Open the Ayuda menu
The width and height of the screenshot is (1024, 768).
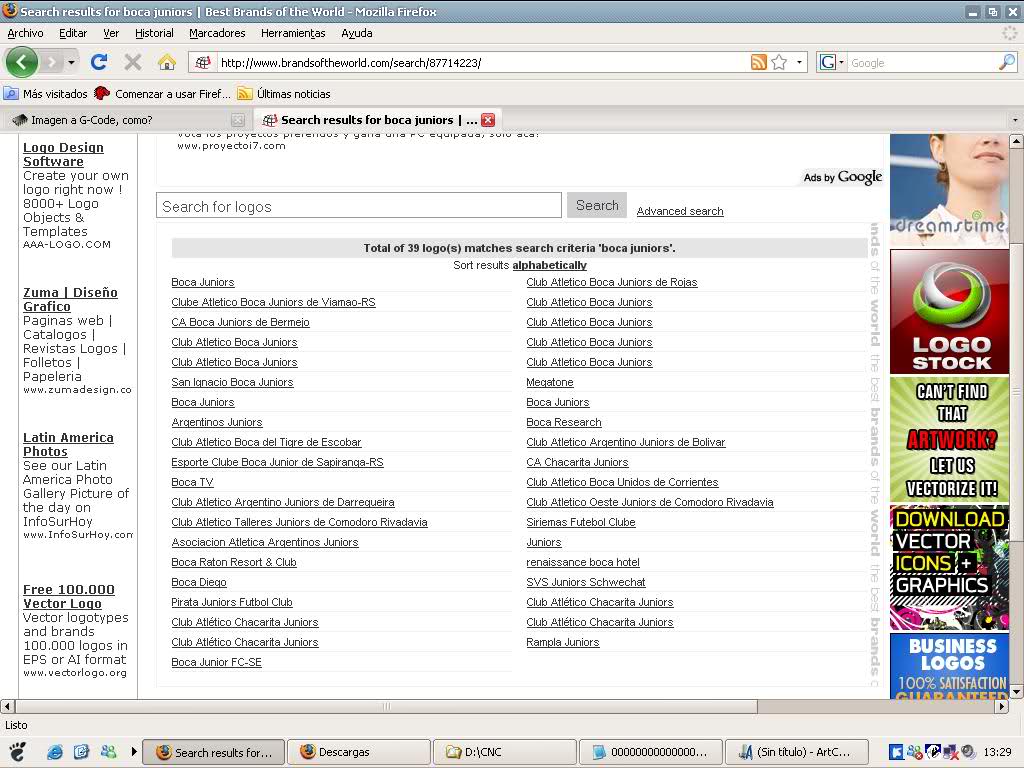(357, 33)
